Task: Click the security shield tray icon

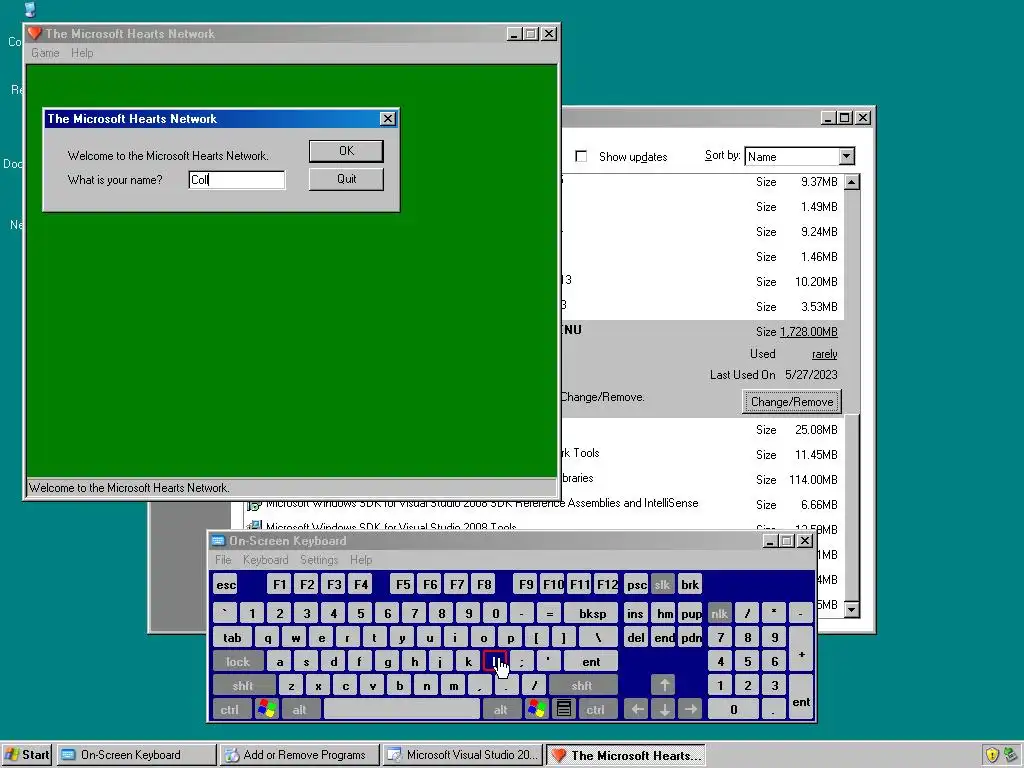Action: [992, 755]
